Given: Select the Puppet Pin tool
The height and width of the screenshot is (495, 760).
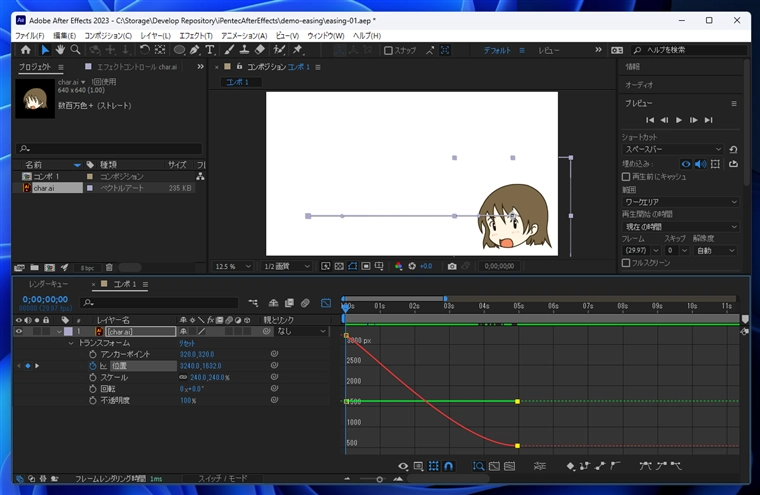Looking at the screenshot, I should coord(297,49).
